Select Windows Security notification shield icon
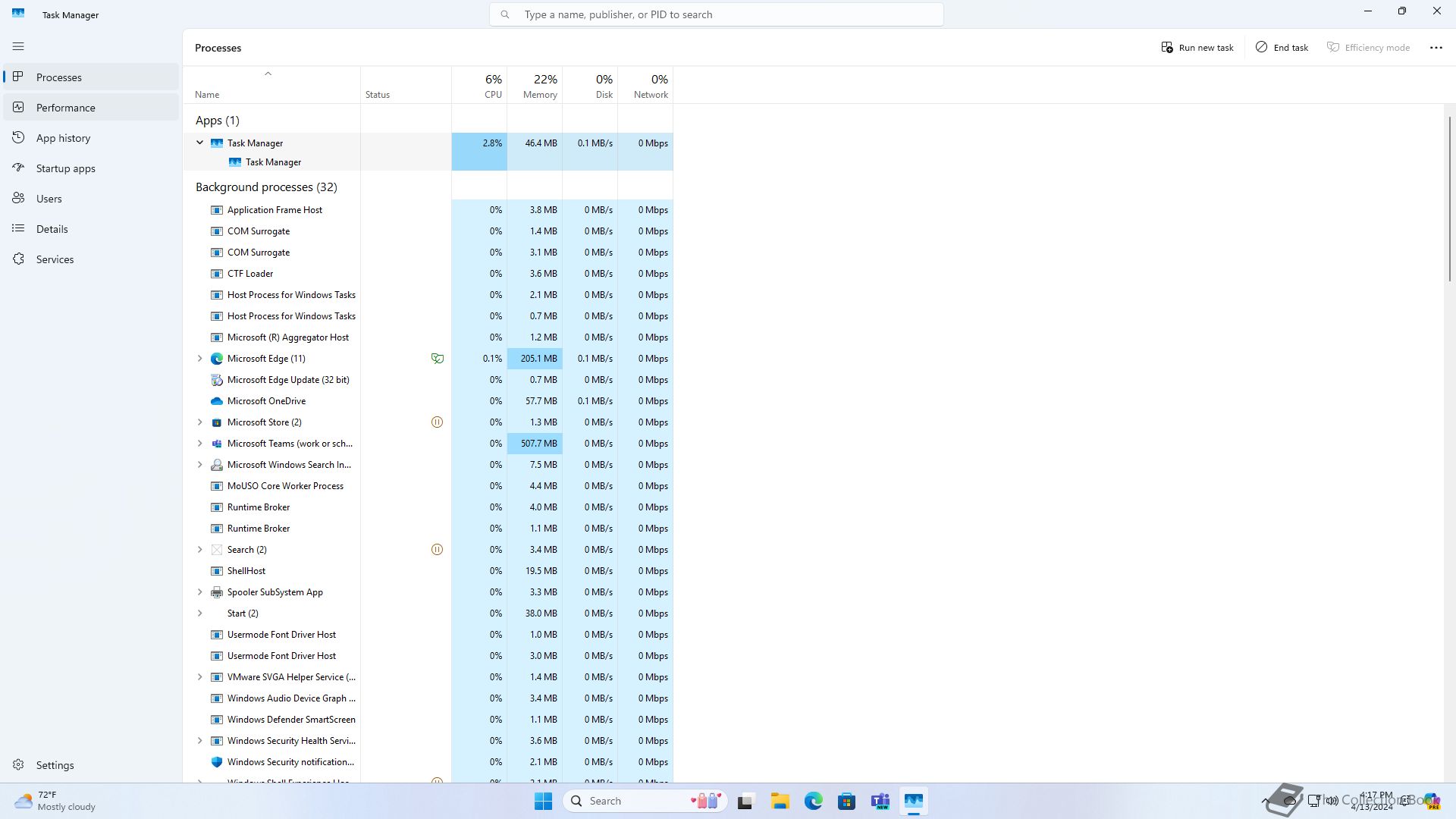Viewport: 1456px width, 819px height. tap(217, 762)
